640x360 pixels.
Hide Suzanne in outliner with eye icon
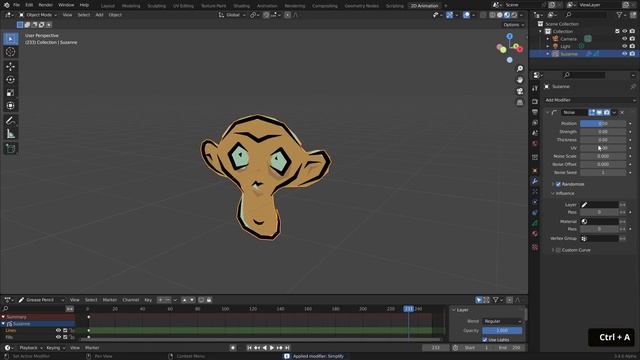coord(624,54)
